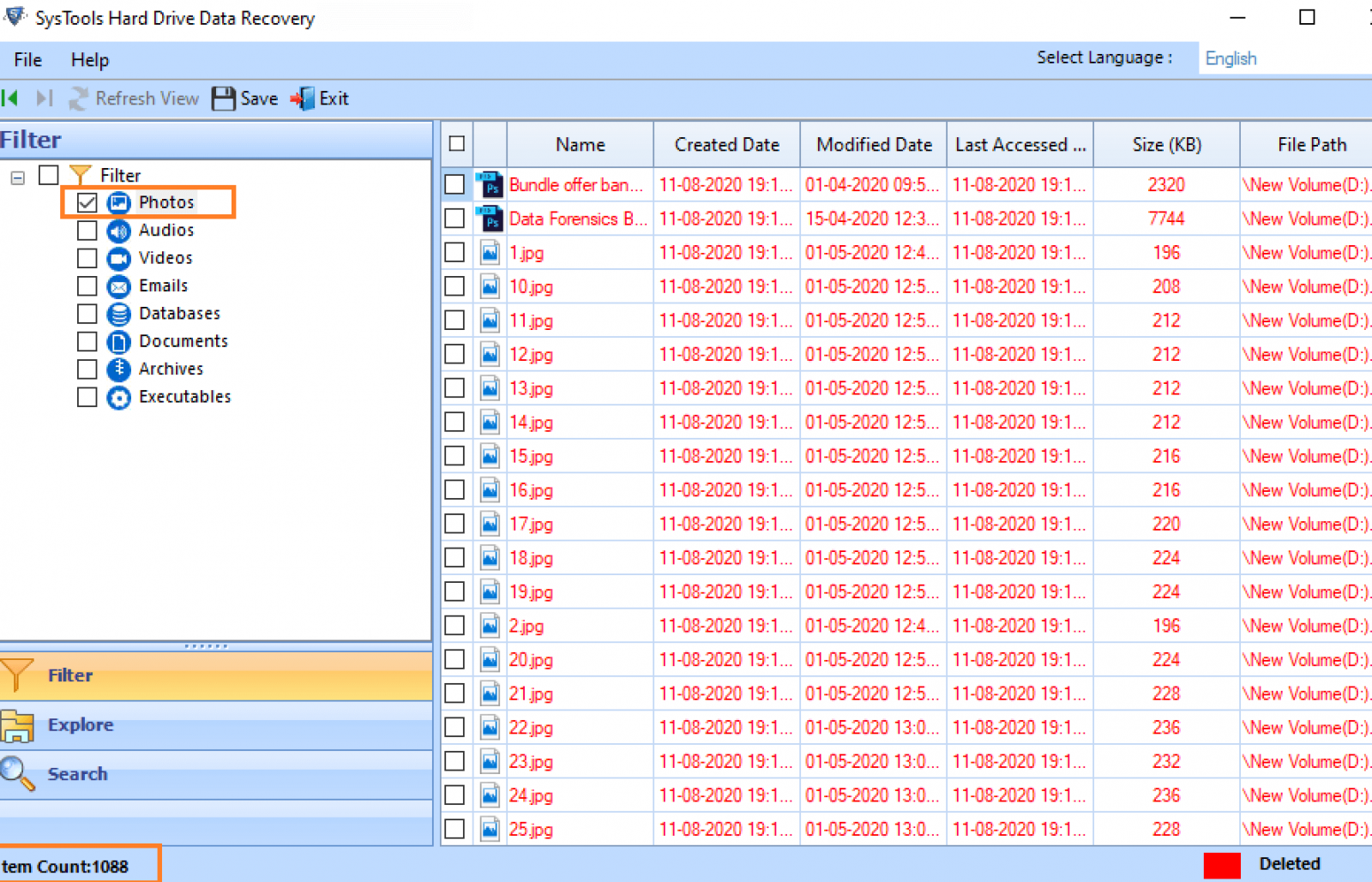Open the Select Language dropdown
The image size is (1372, 882).
[x=1285, y=58]
